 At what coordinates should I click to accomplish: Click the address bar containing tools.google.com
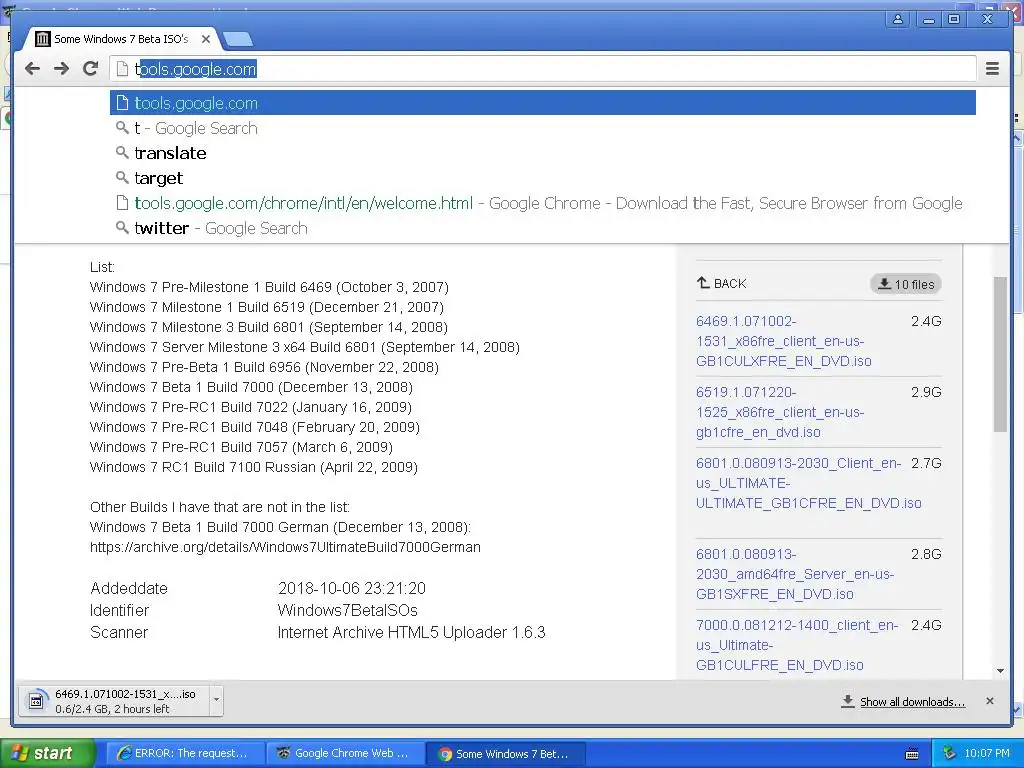coord(543,69)
